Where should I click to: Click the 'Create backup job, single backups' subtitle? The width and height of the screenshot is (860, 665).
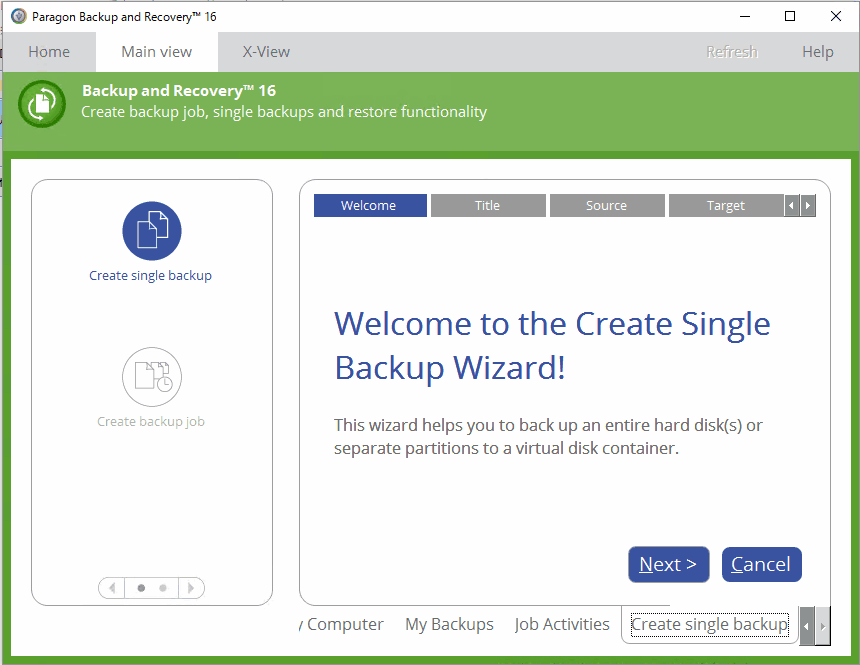point(284,112)
